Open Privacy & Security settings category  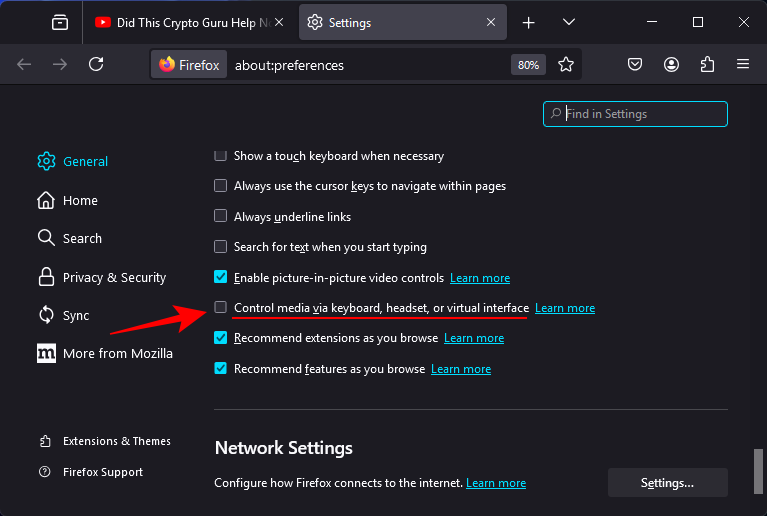click(114, 277)
